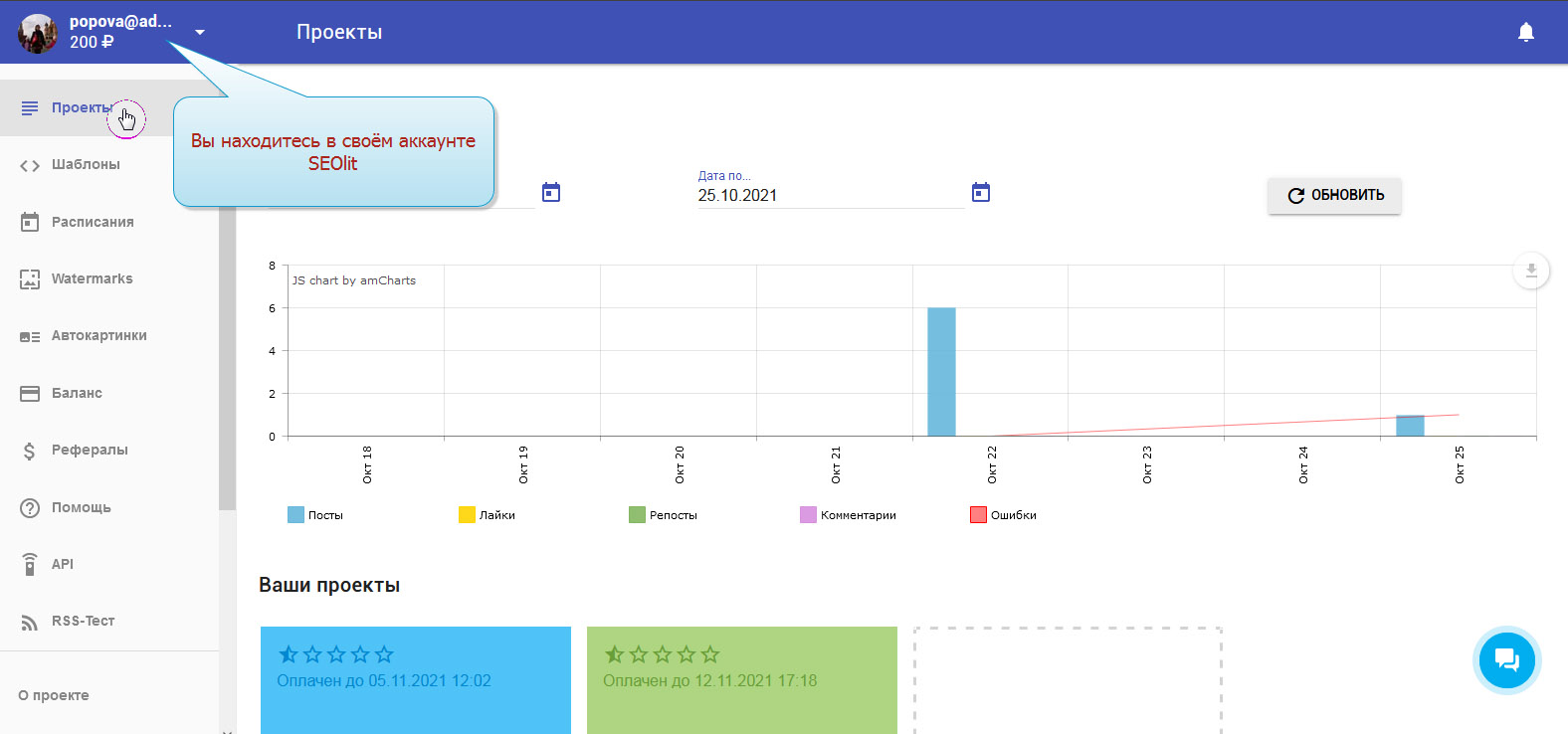Viewport: 1568px width, 734px height.
Task: Open the blue project card
Action: tap(415, 680)
